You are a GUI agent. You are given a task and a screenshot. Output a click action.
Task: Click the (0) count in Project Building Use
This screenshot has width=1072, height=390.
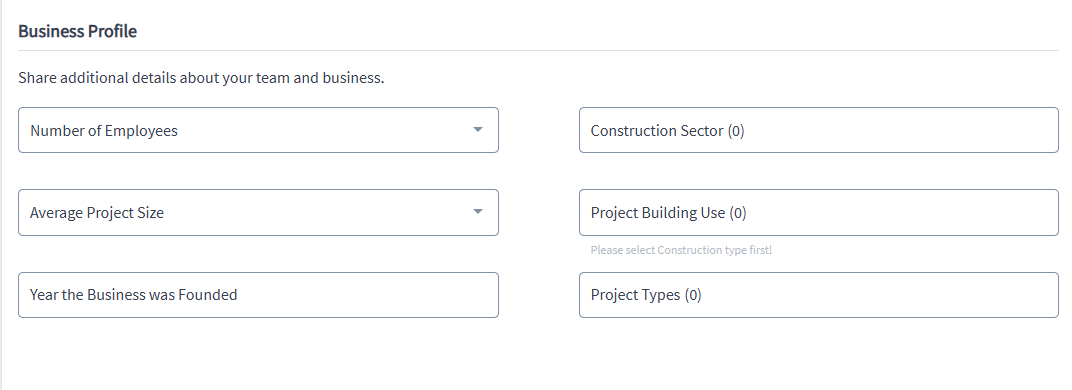[x=738, y=213]
